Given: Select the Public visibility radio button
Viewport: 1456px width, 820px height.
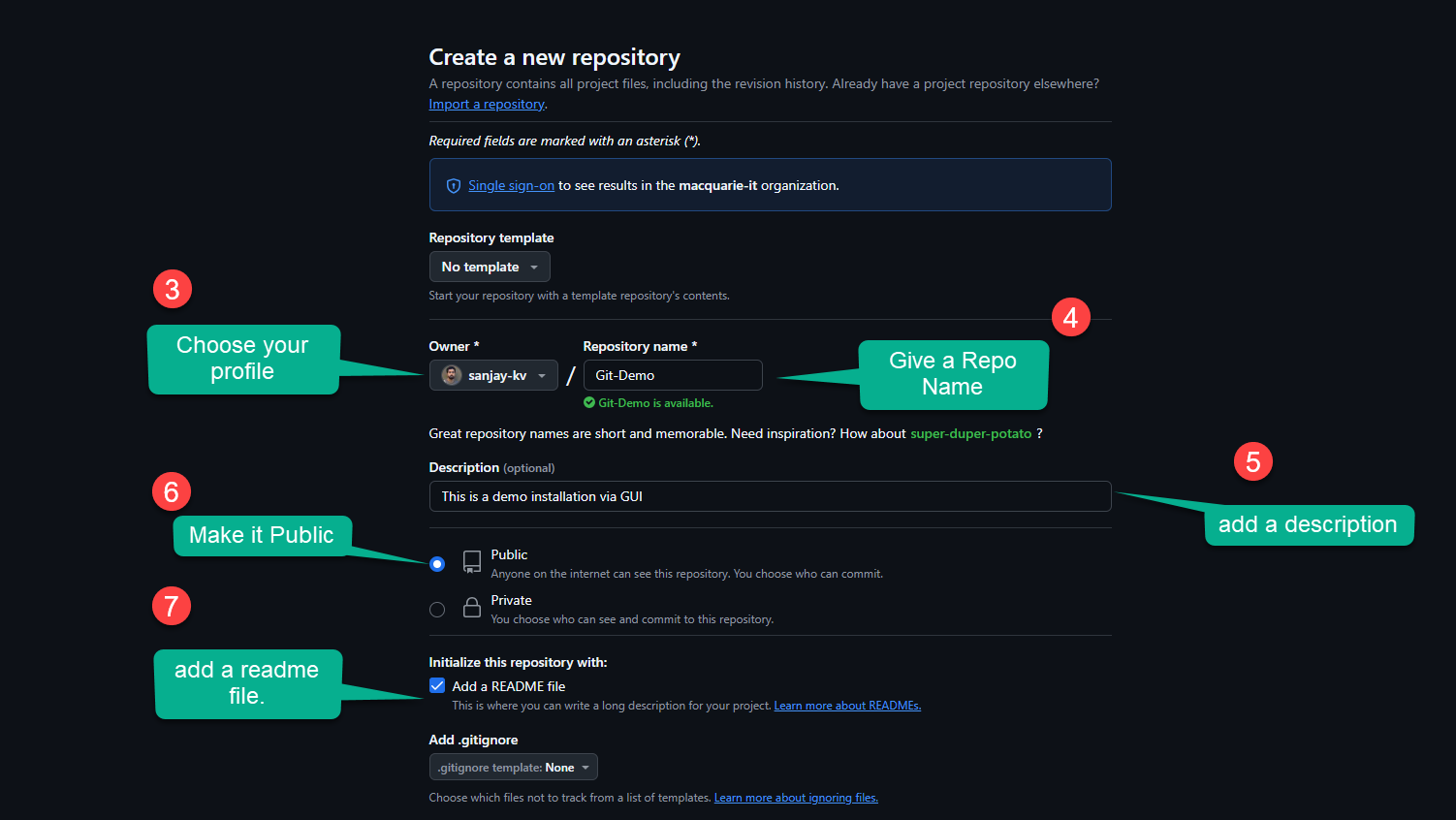Looking at the screenshot, I should point(437,563).
